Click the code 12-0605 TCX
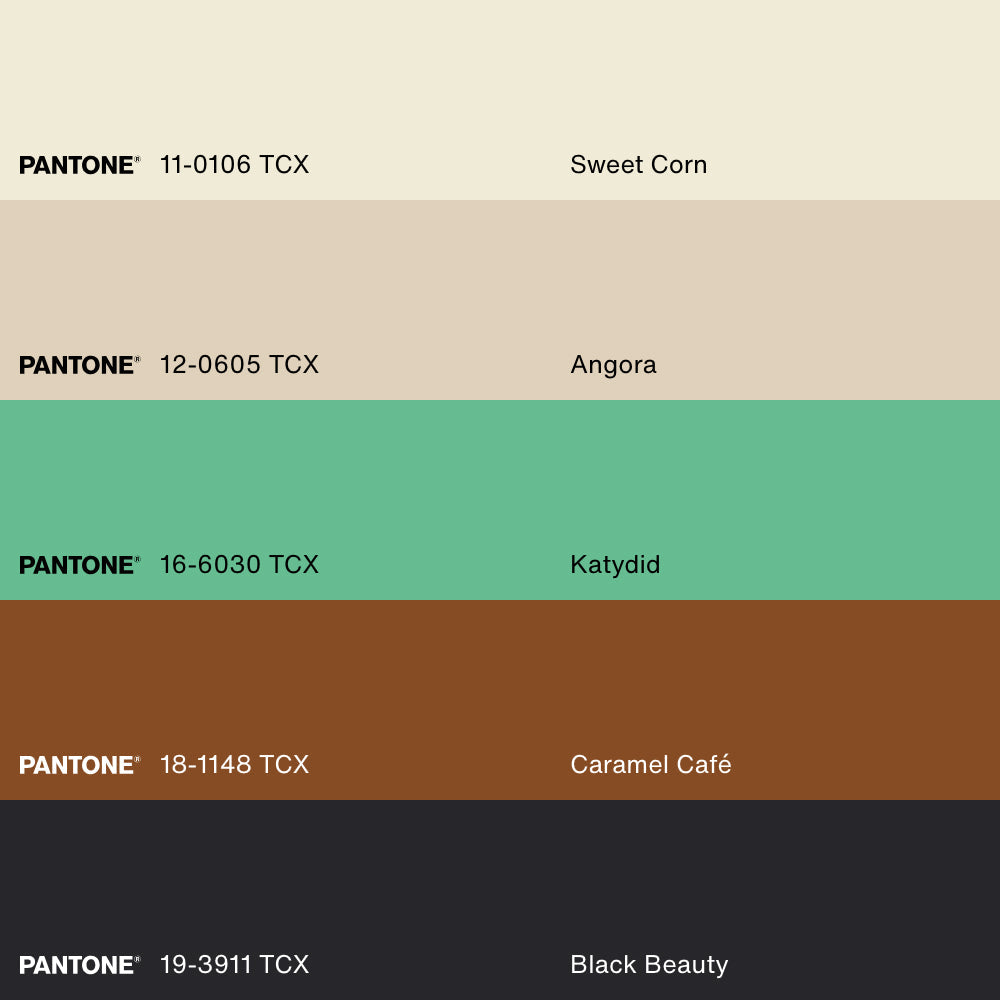This screenshot has height=1000, width=1000. [x=239, y=365]
